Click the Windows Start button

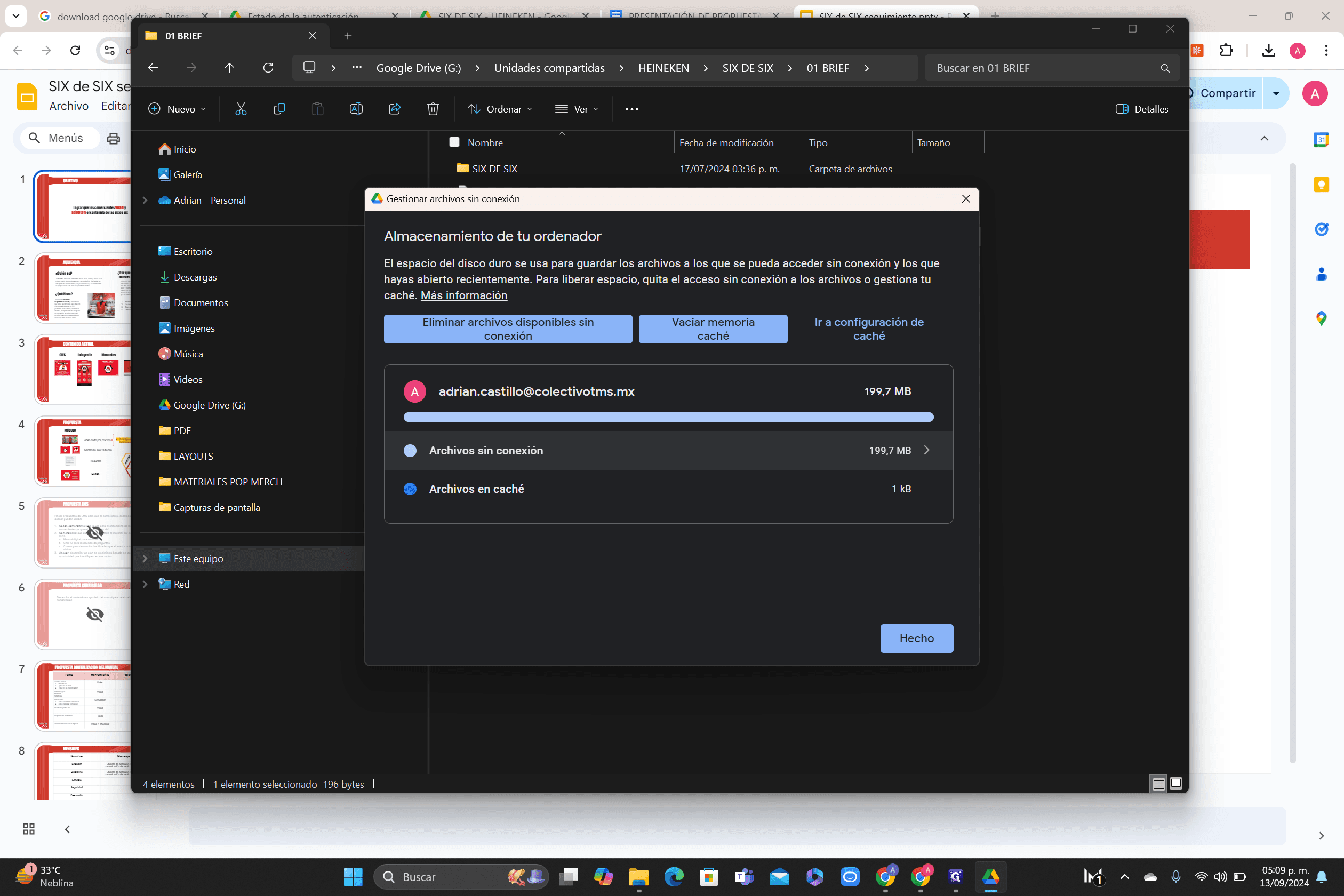[353, 877]
